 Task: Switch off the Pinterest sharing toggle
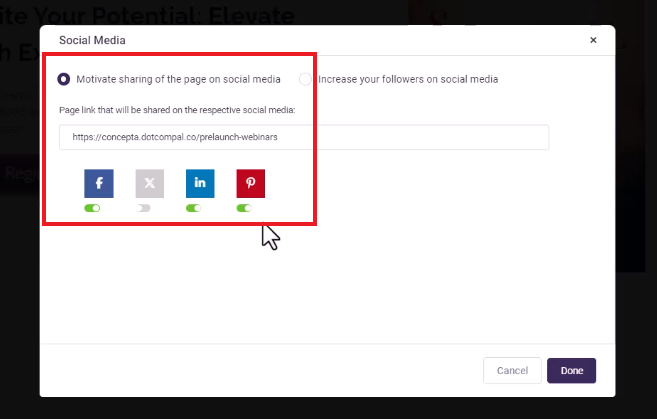pos(244,208)
